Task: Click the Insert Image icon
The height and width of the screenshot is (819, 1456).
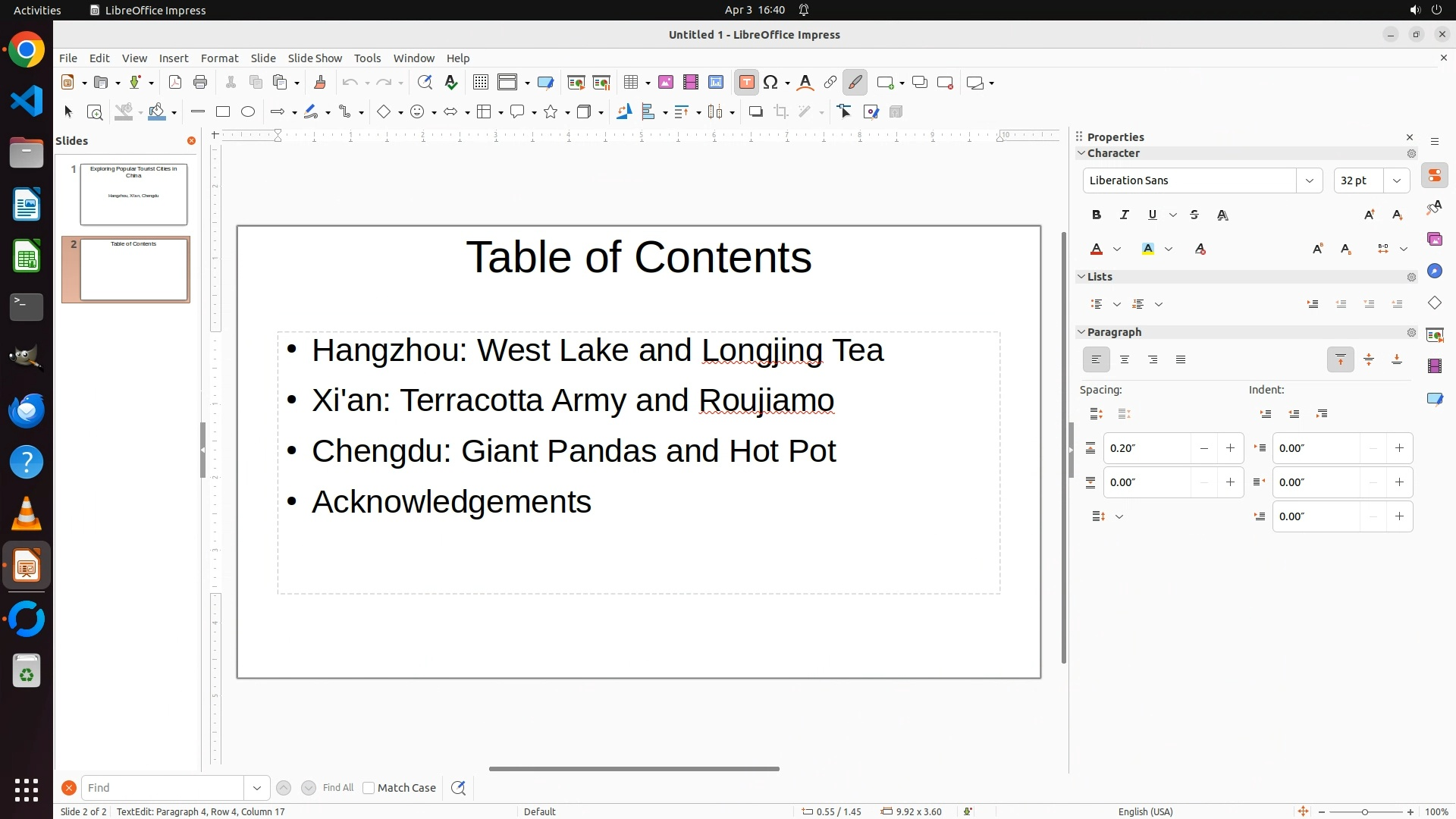Action: coord(666,83)
